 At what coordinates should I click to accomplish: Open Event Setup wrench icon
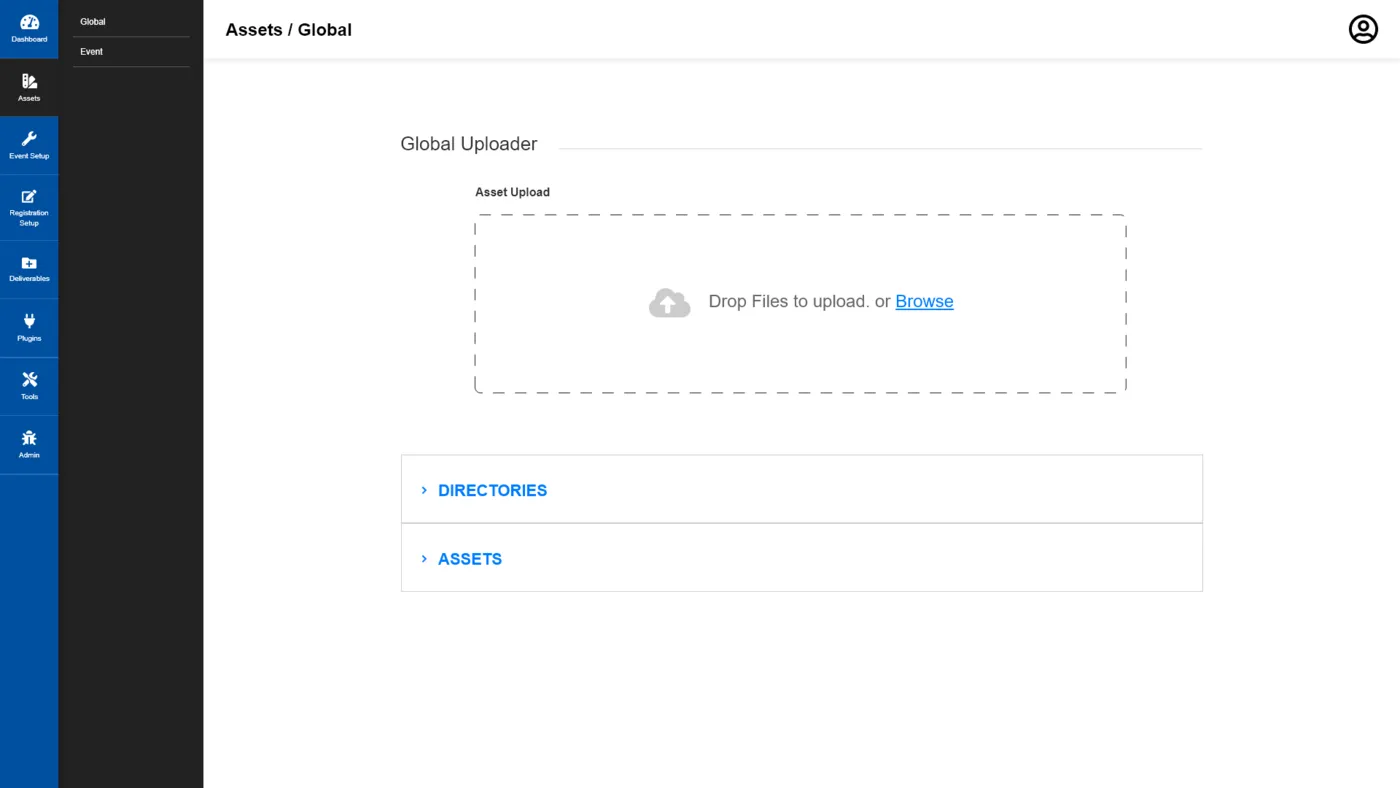point(29,139)
